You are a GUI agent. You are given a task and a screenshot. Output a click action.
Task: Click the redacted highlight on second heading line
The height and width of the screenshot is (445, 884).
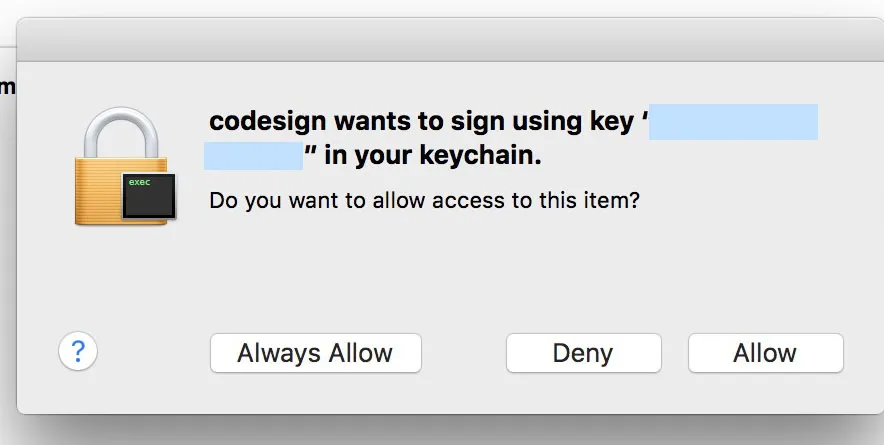pos(253,156)
